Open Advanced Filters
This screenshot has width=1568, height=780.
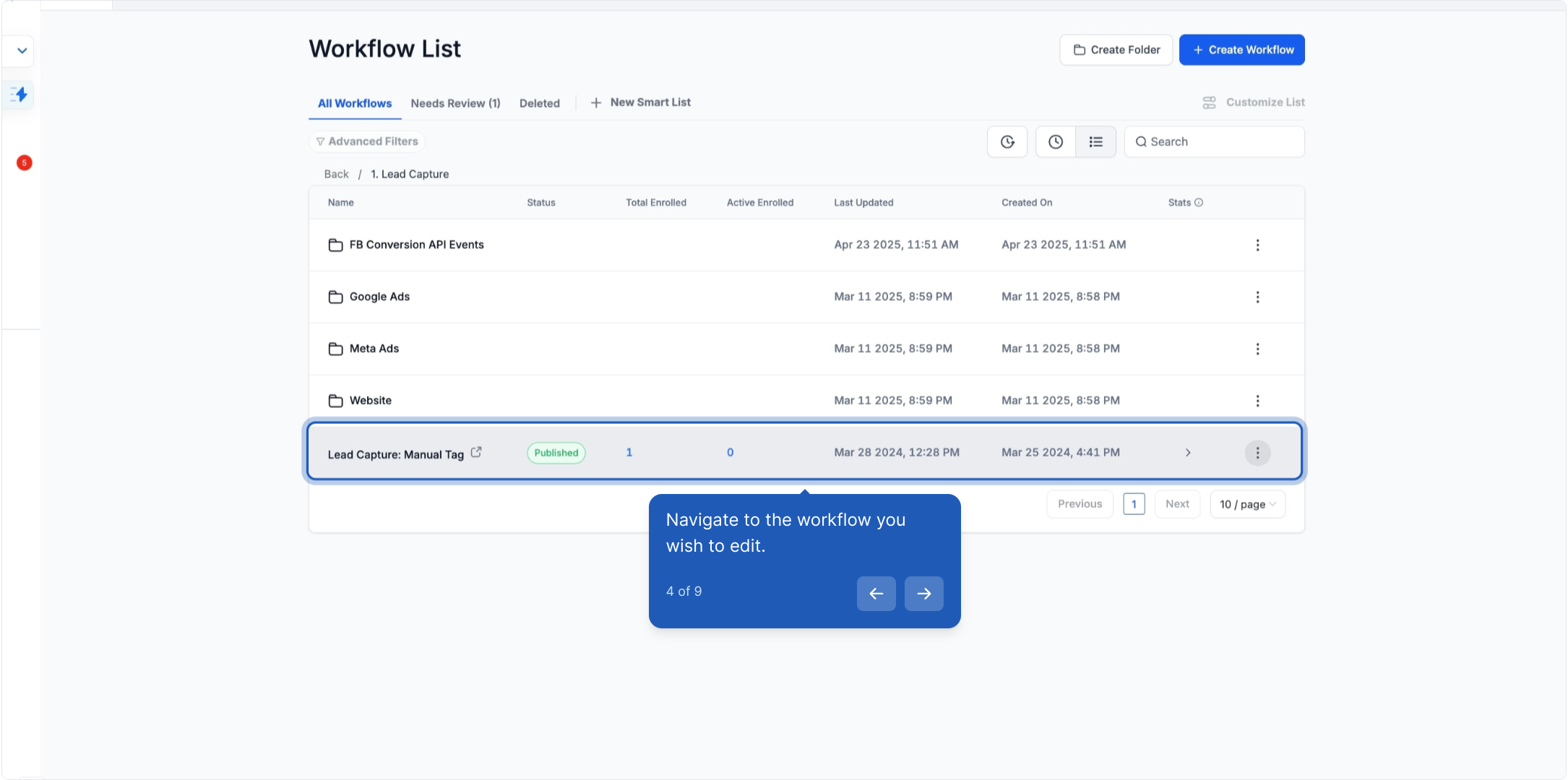(367, 142)
